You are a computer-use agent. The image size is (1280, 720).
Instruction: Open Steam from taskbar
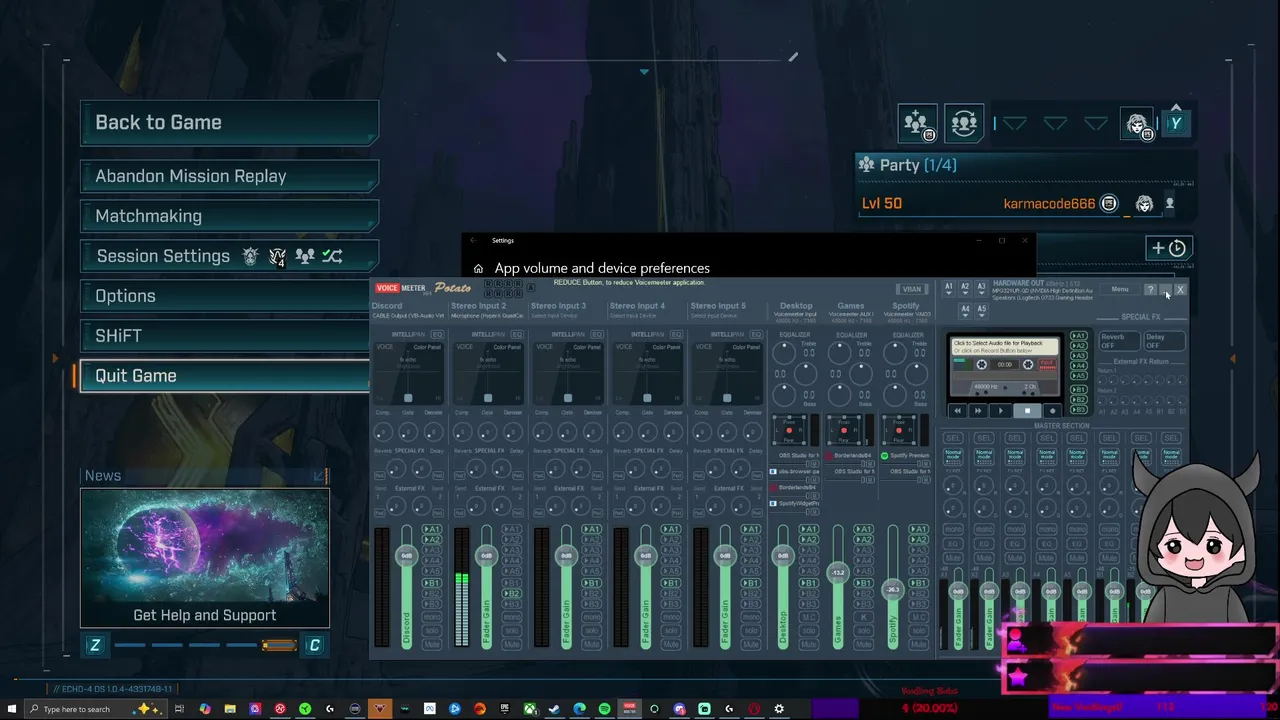click(x=555, y=709)
